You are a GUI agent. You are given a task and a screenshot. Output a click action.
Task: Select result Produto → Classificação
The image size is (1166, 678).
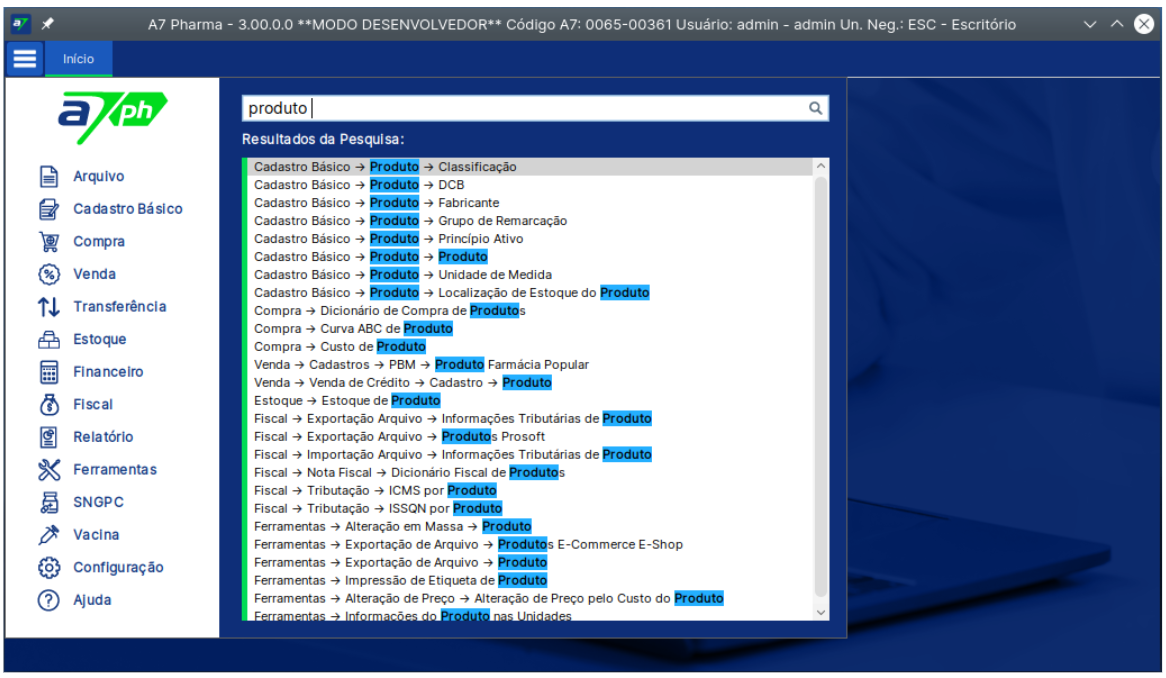click(530, 167)
